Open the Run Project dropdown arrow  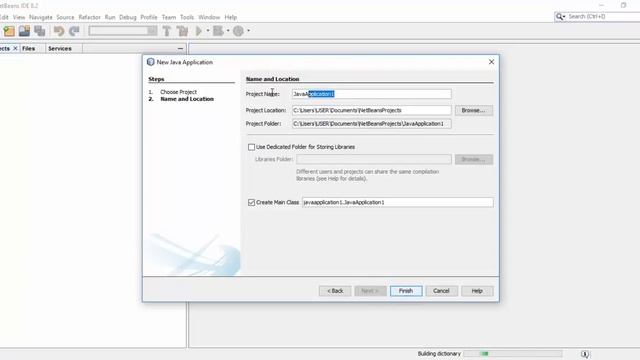point(208,31)
